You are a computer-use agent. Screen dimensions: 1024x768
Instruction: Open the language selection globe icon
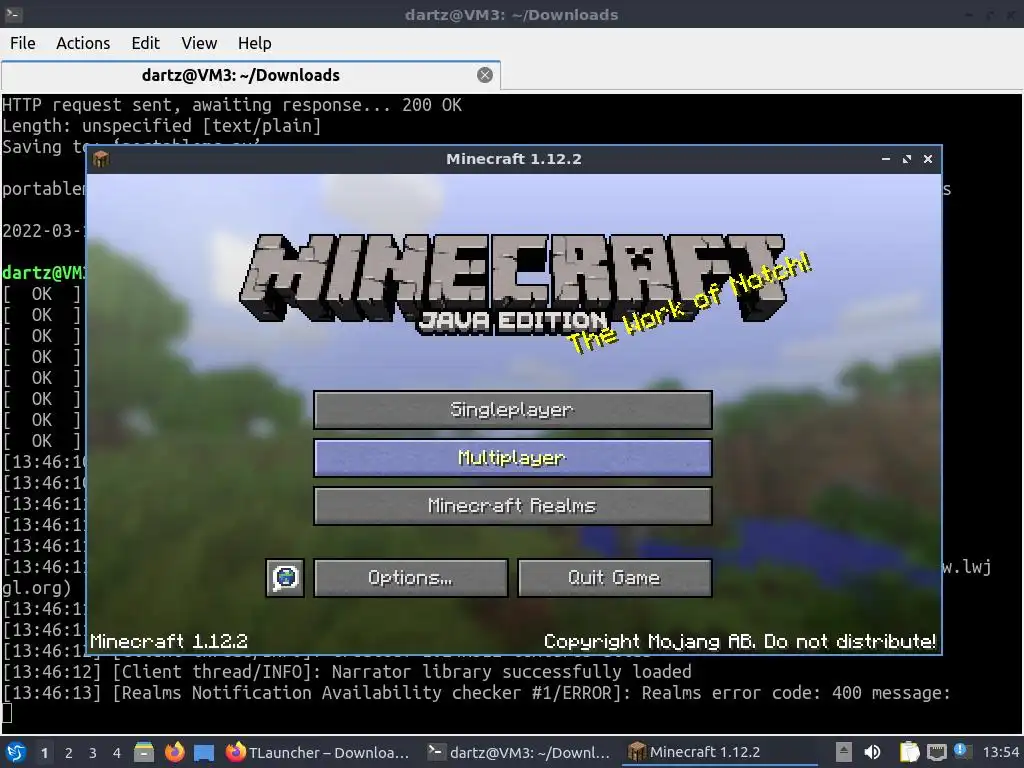click(285, 578)
